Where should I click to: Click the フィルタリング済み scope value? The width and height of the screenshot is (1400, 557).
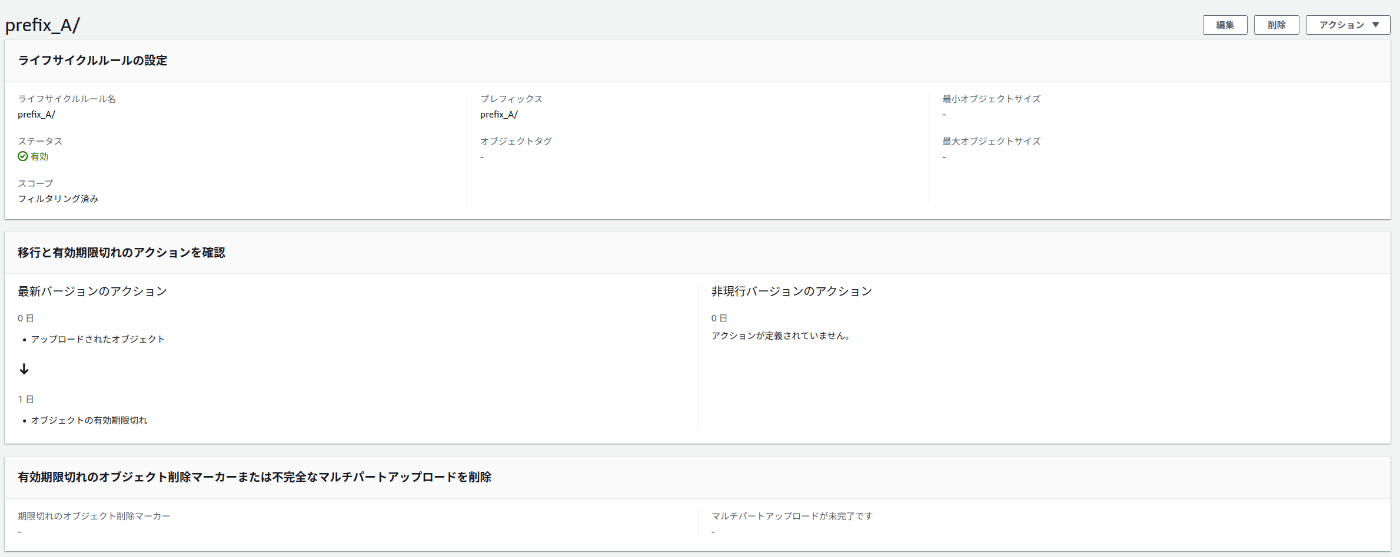click(58, 198)
